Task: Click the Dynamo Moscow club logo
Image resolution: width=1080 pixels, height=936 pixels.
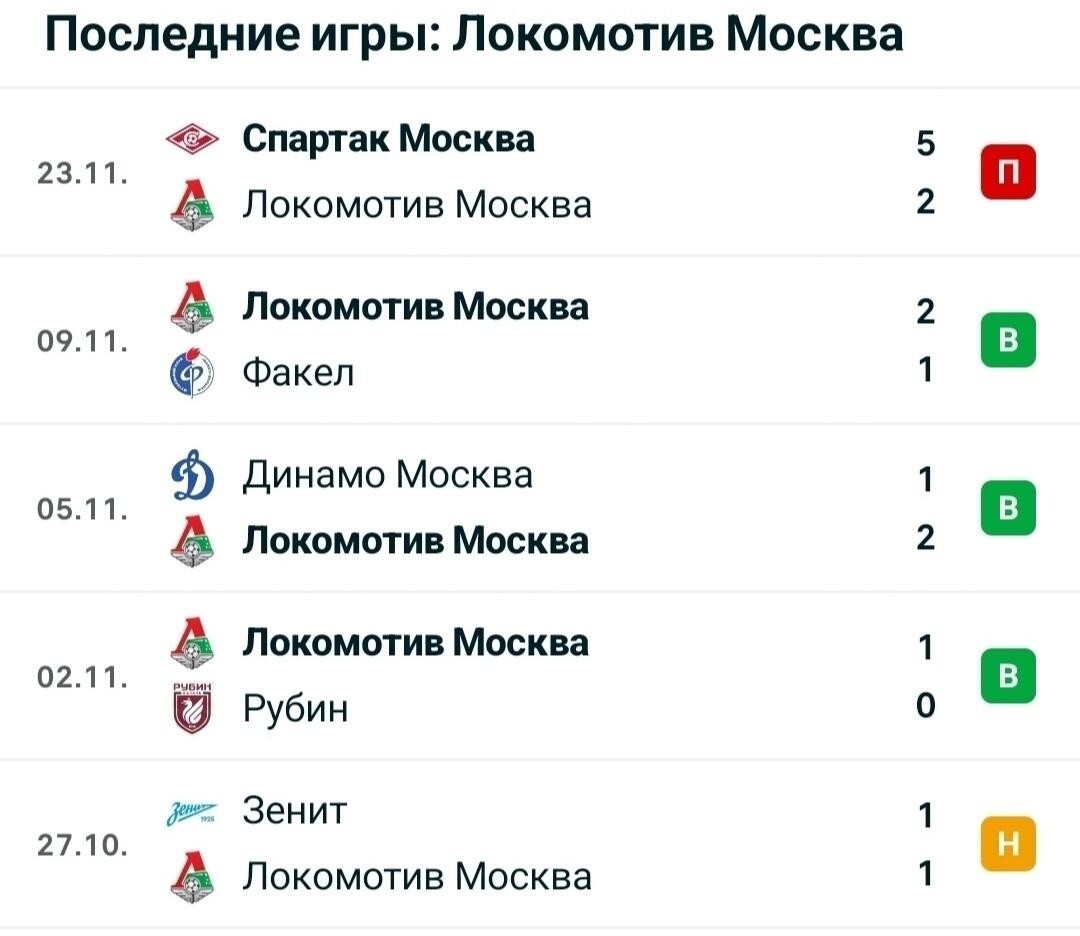Action: 192,475
